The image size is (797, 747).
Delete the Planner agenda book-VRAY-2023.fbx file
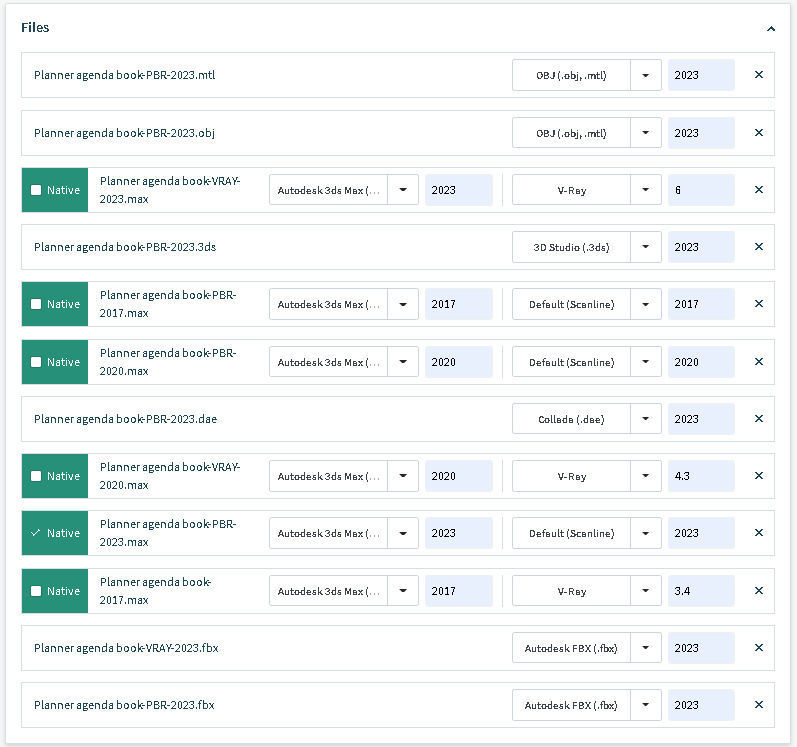point(758,648)
